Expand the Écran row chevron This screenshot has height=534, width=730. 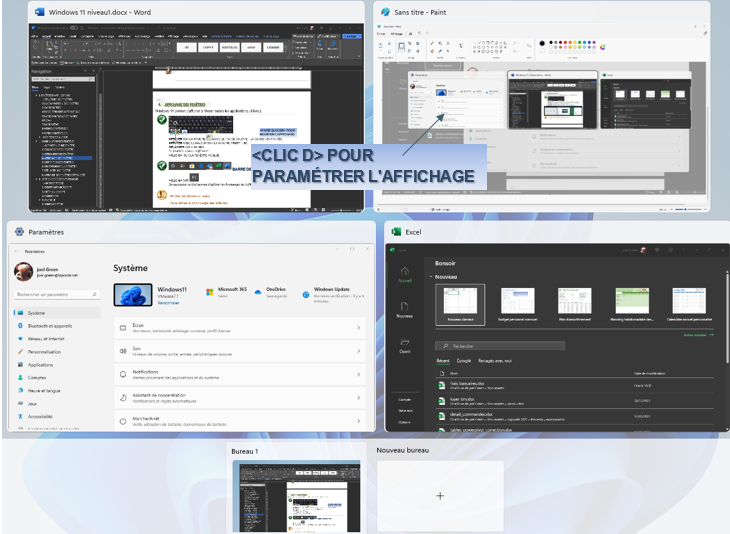[x=358, y=328]
